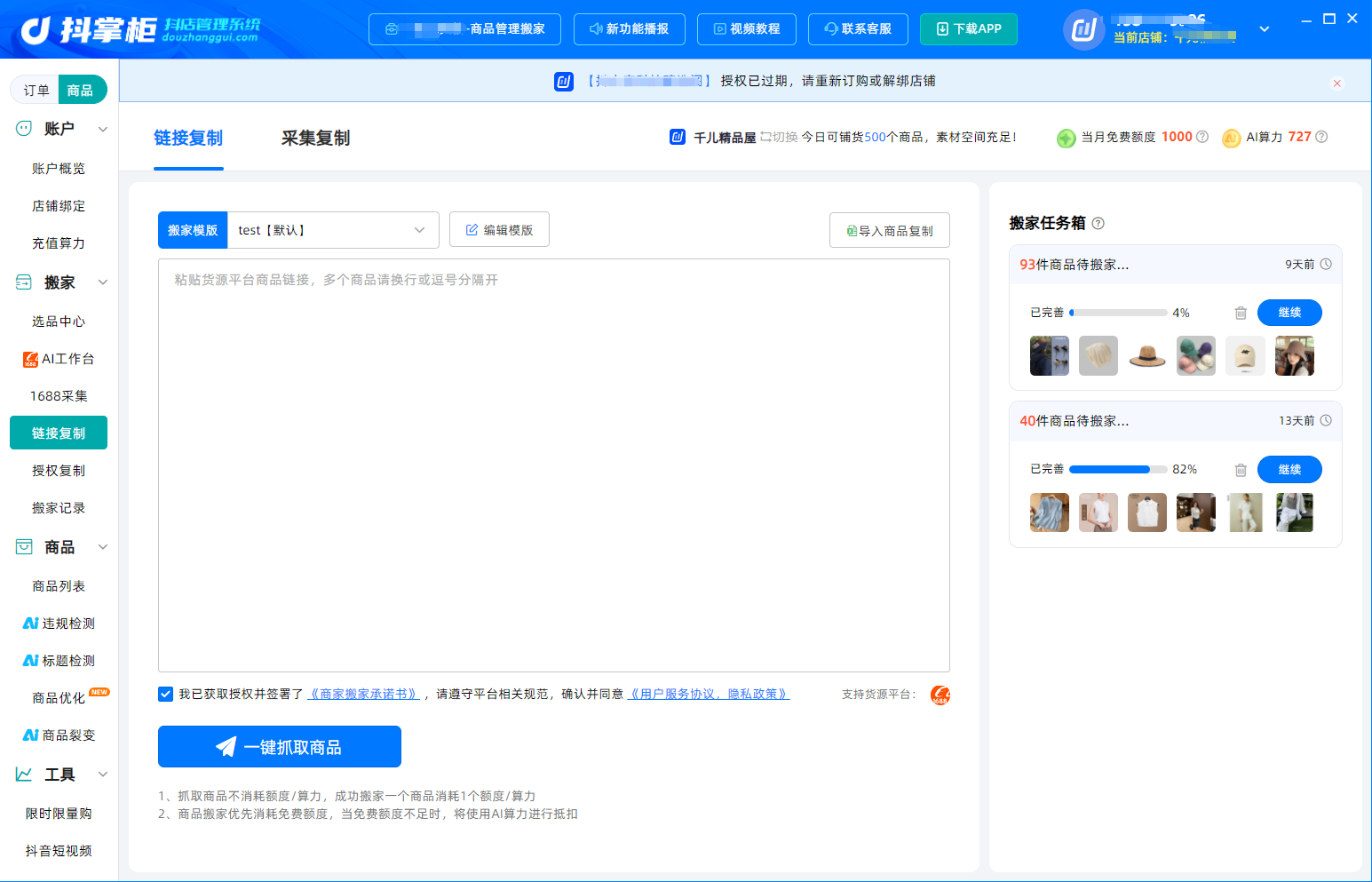Viewport: 1372px width, 882px height.
Task: Click the 抖掌柜 logo
Action: (x=140, y=29)
